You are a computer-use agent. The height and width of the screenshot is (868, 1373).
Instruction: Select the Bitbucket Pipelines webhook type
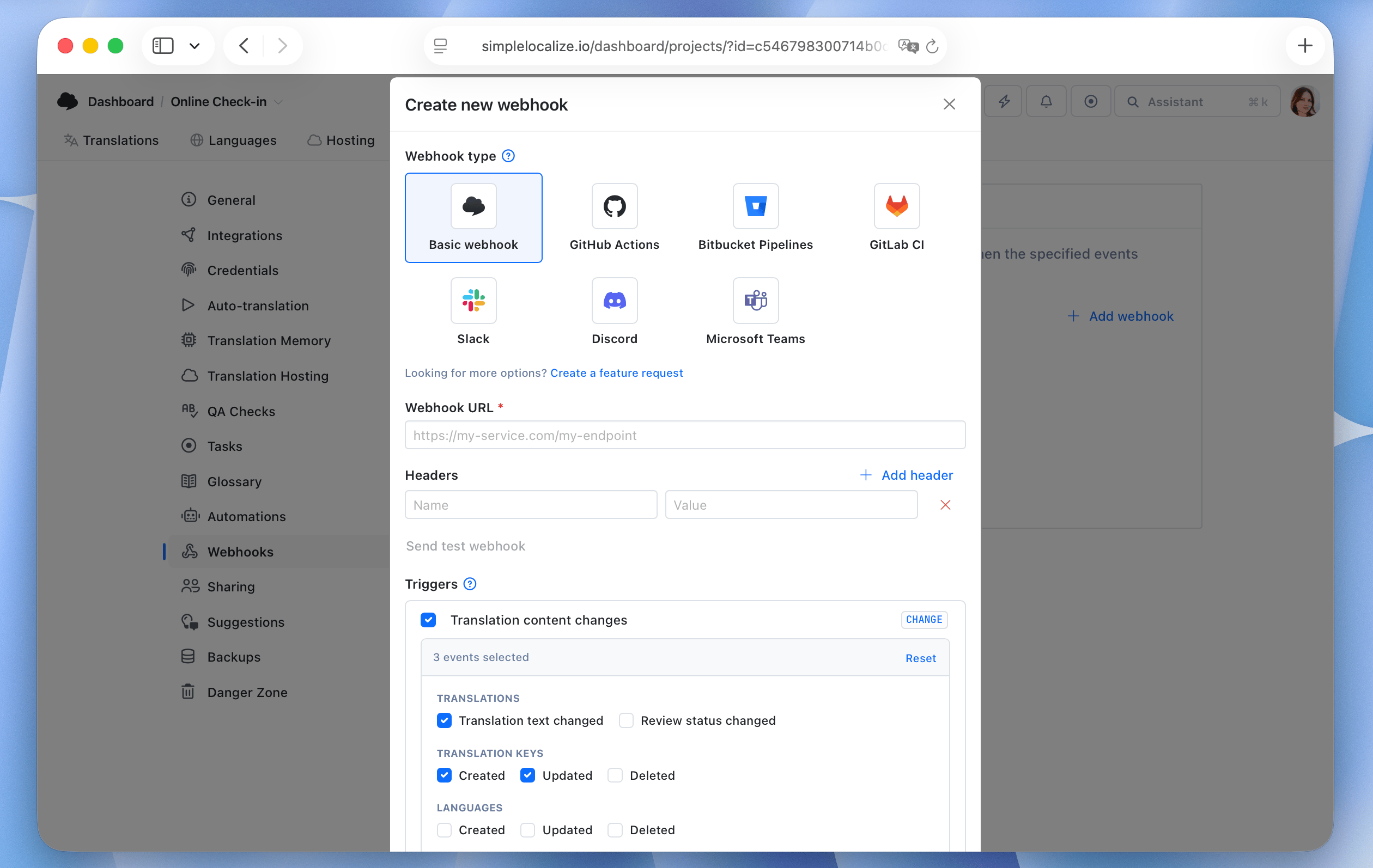click(x=755, y=217)
